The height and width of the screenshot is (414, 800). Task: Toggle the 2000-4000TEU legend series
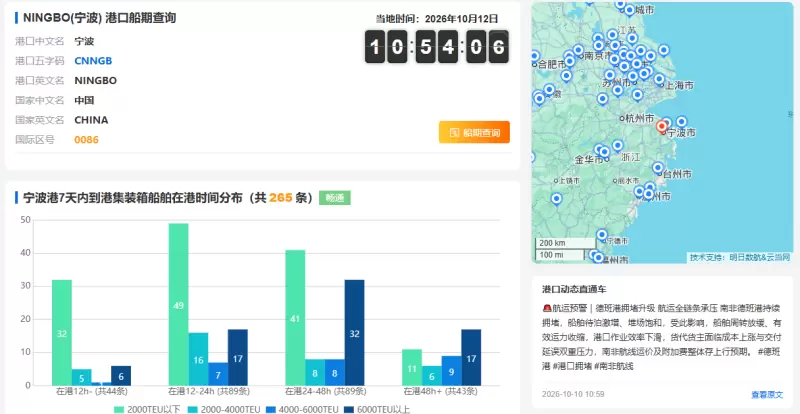point(226,409)
